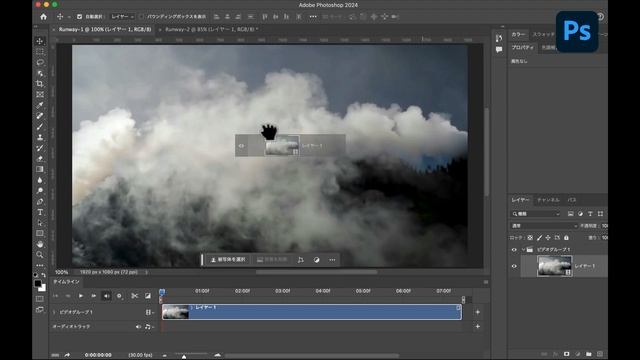Viewport: 640px width, 360px height.
Task: Select the Spot Healing Brush tool
Action: click(40, 116)
